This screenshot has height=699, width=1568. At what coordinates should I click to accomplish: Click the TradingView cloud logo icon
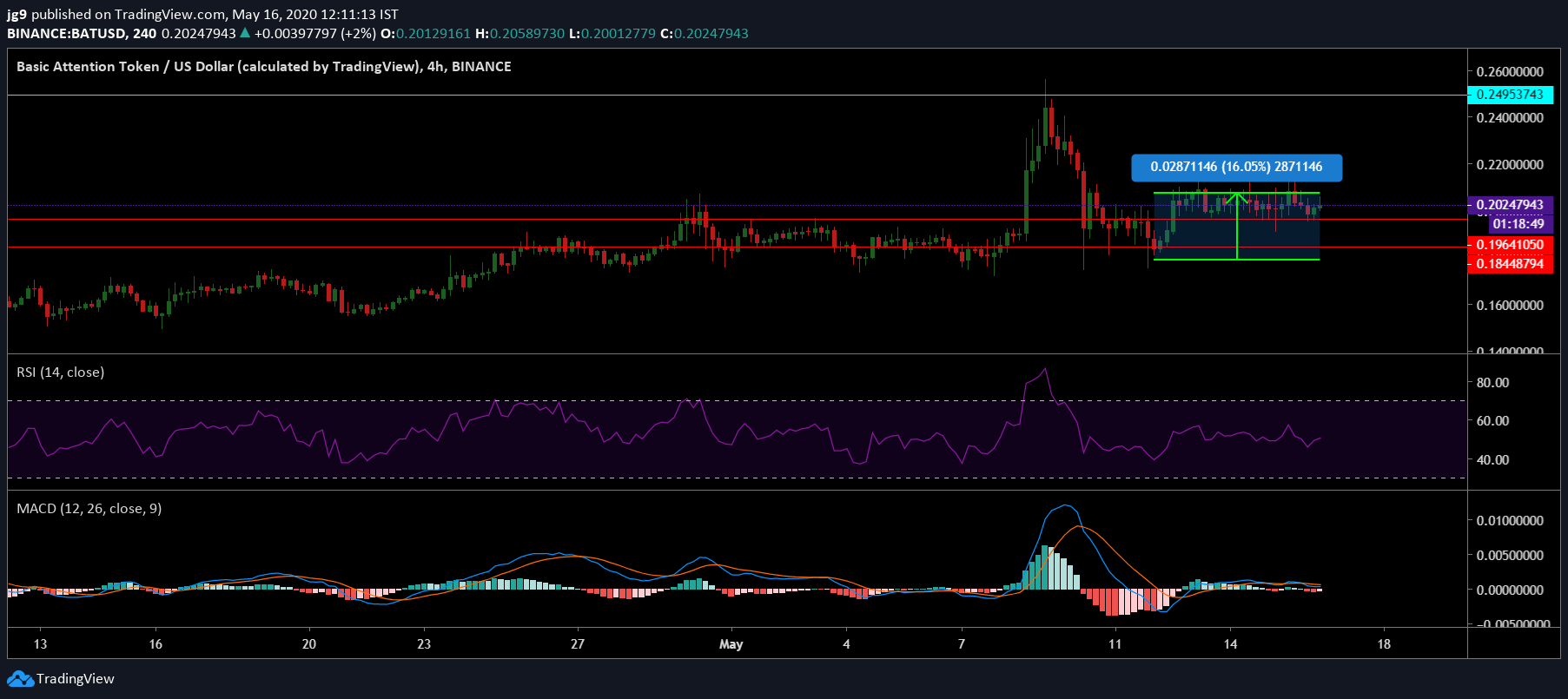tap(20, 678)
